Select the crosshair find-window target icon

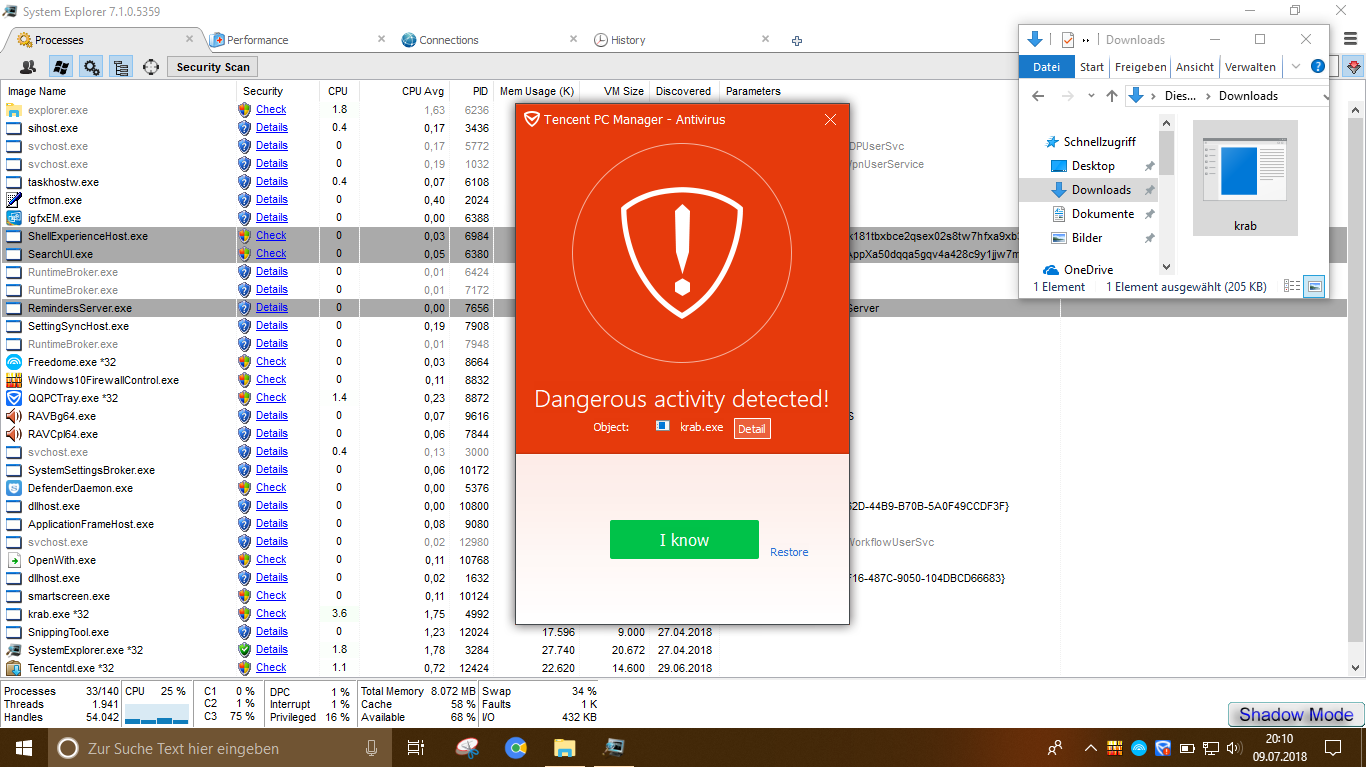(x=151, y=67)
